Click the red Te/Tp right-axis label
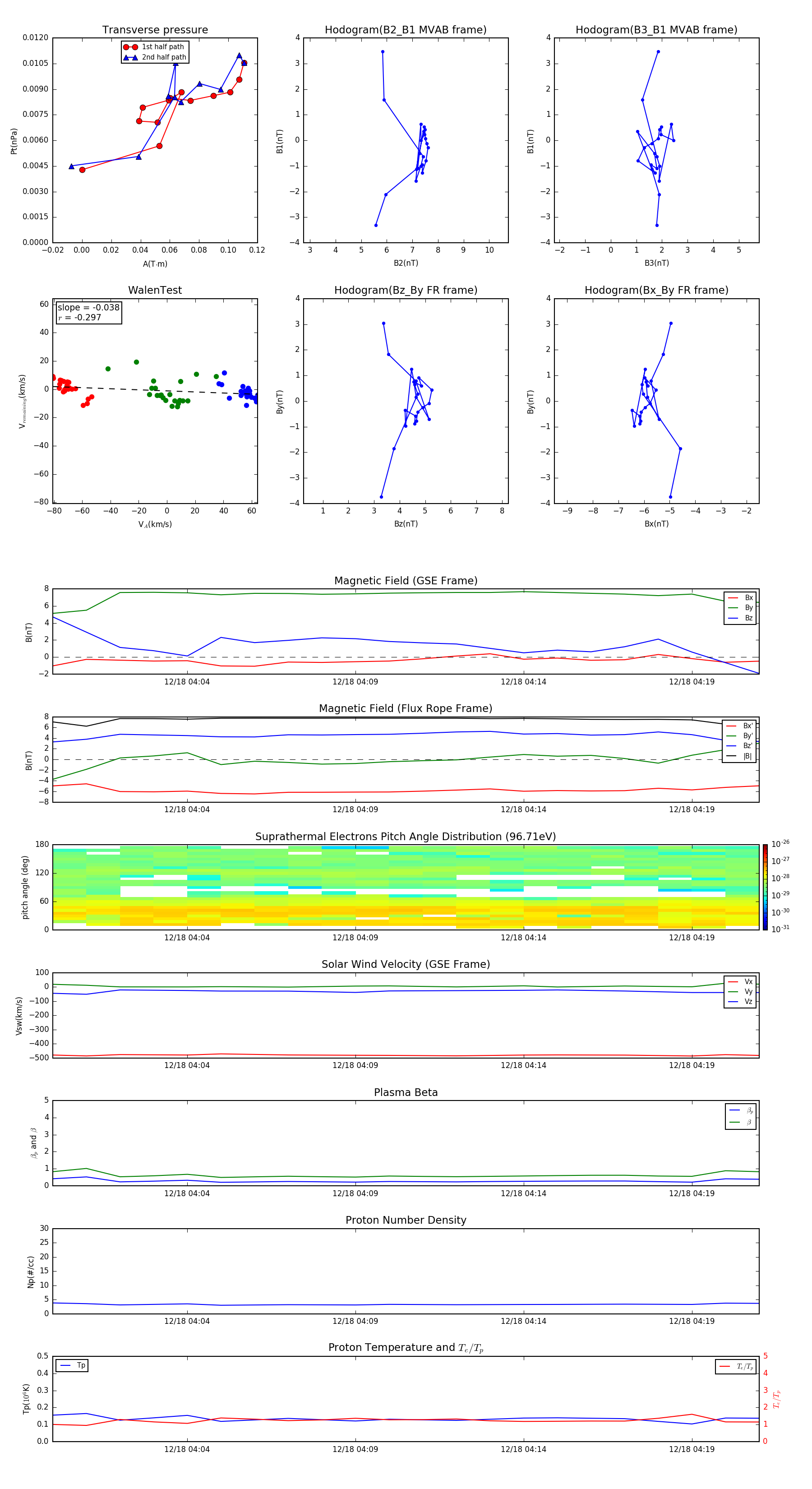Screen dimensions: 812x1489 point(777,1399)
